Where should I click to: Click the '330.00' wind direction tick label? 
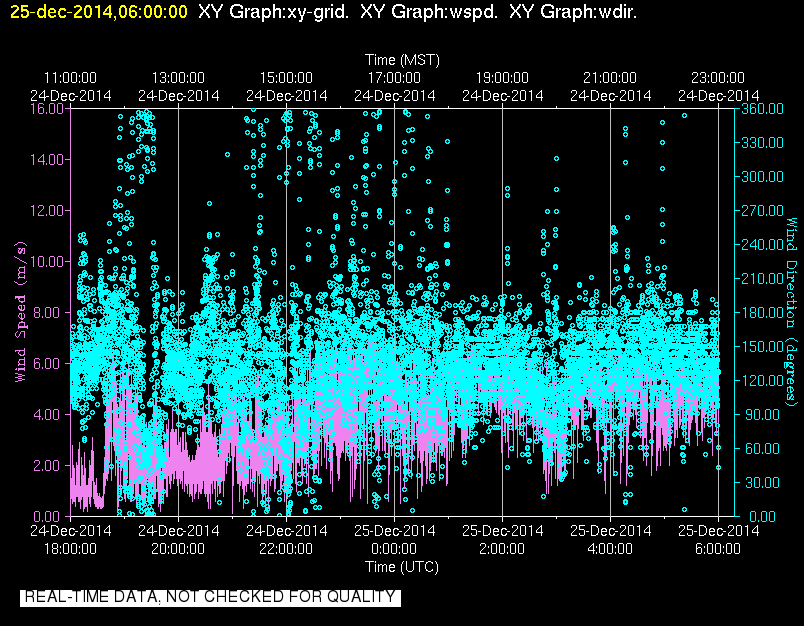tap(762, 143)
